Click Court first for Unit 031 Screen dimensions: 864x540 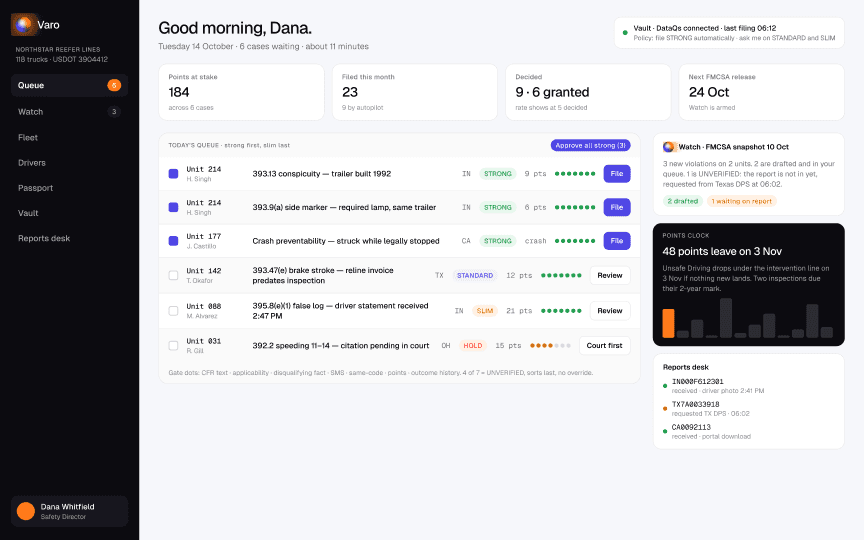(604, 345)
